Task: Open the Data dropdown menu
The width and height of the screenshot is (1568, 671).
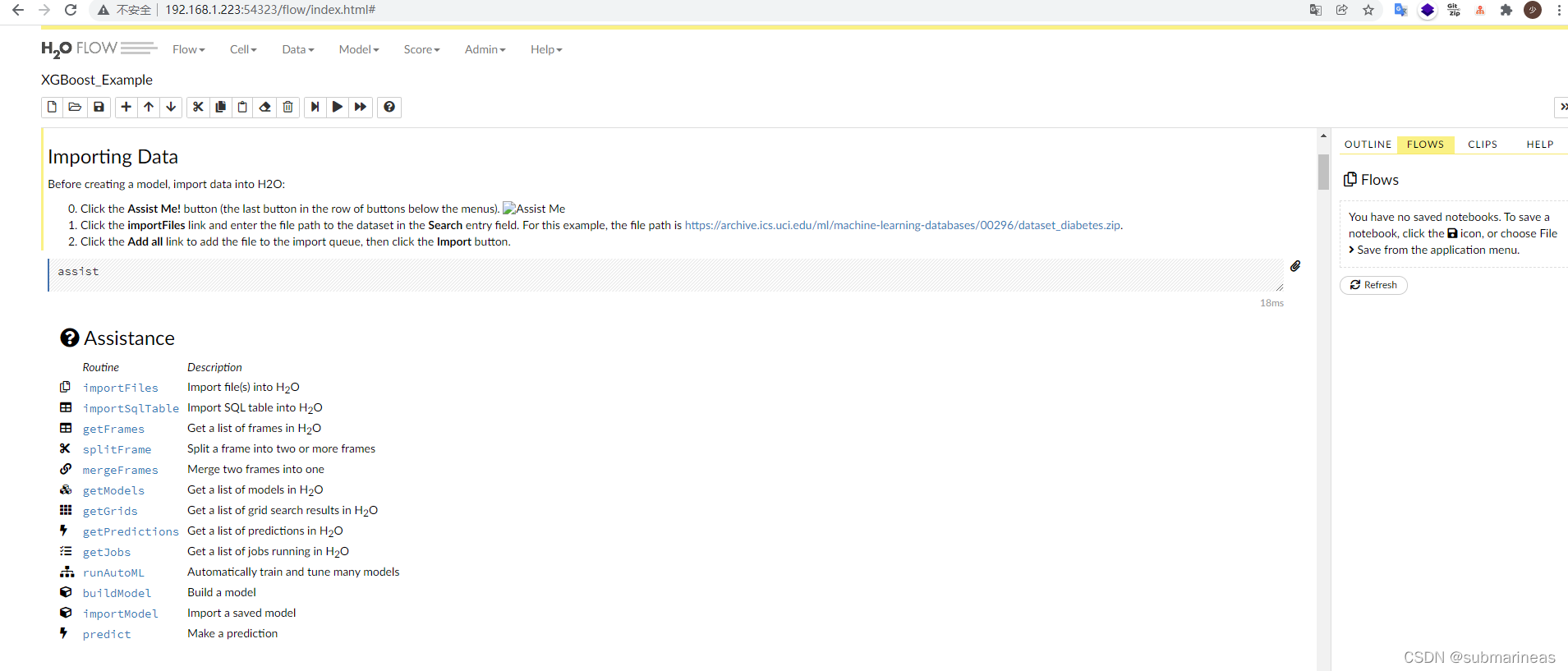Action: coord(298,49)
